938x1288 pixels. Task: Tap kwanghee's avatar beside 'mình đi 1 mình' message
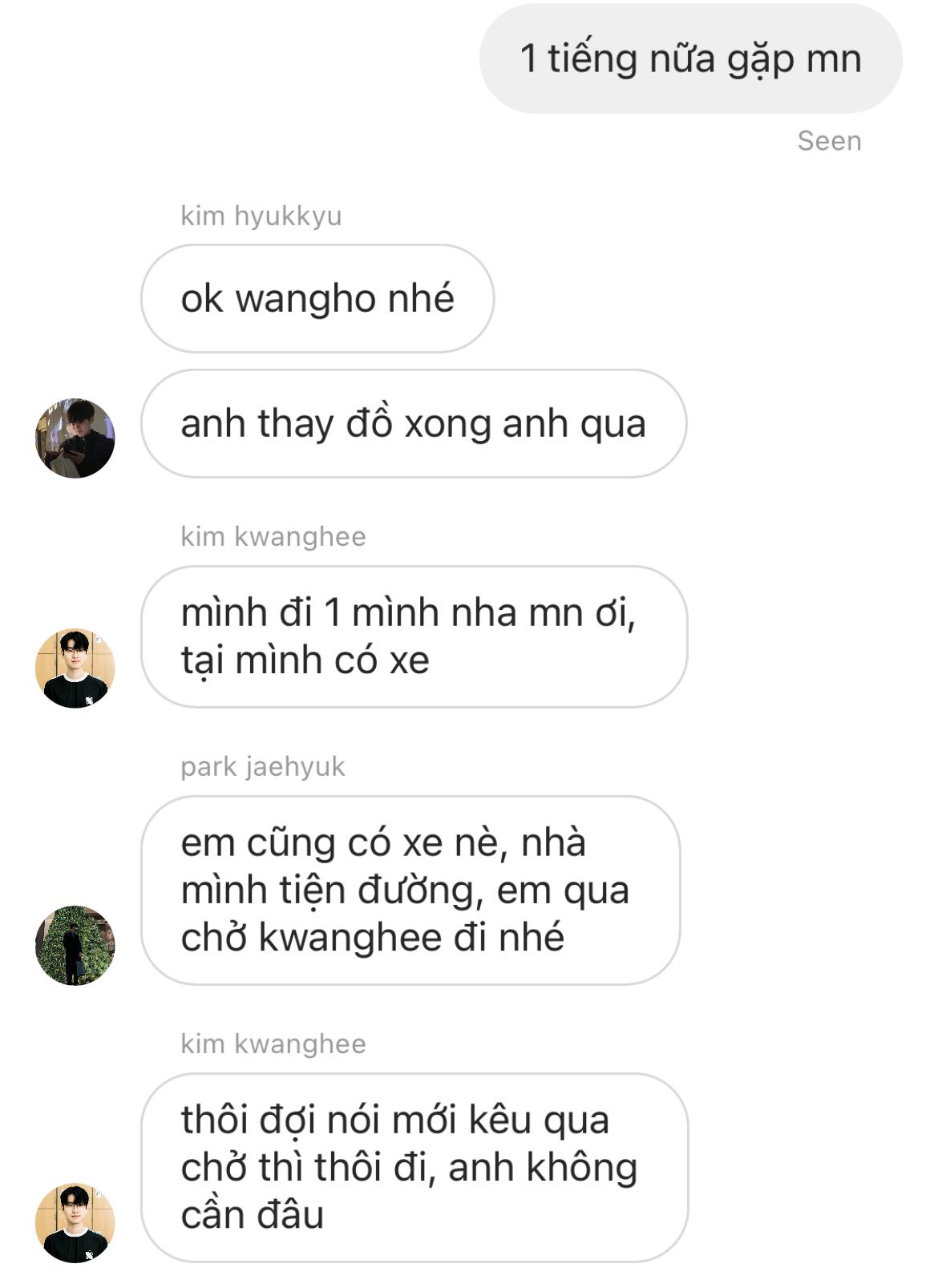point(75,668)
